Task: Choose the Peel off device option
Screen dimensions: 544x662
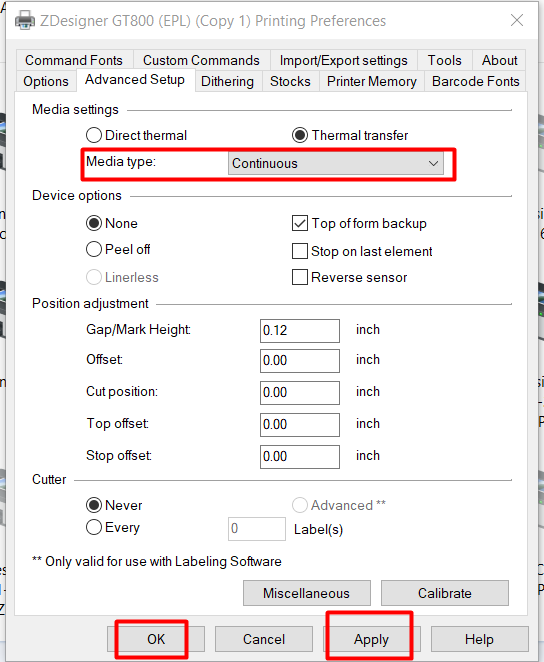Action: coord(94,250)
